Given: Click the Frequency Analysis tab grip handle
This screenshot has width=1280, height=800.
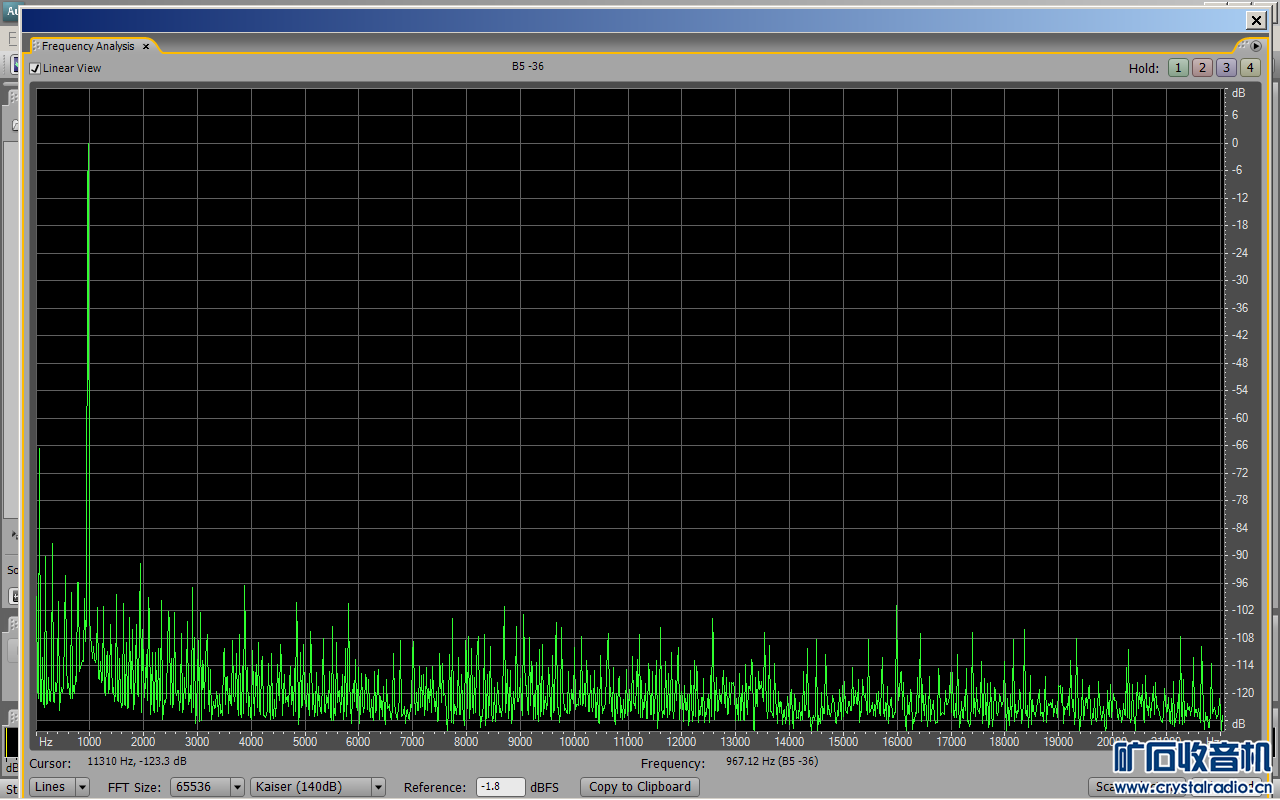Looking at the screenshot, I should point(36,46).
